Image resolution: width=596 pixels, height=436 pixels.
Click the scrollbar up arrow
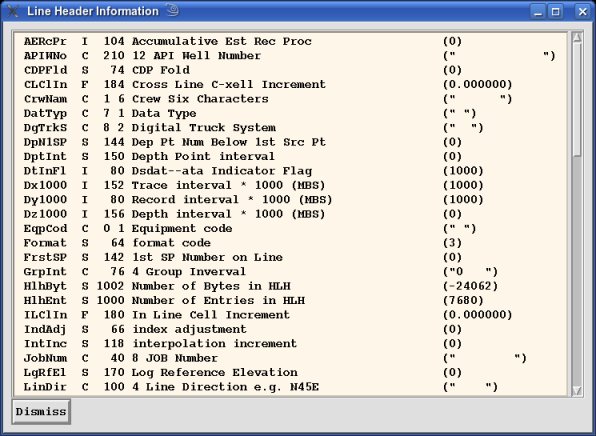pyautogui.click(x=577, y=38)
